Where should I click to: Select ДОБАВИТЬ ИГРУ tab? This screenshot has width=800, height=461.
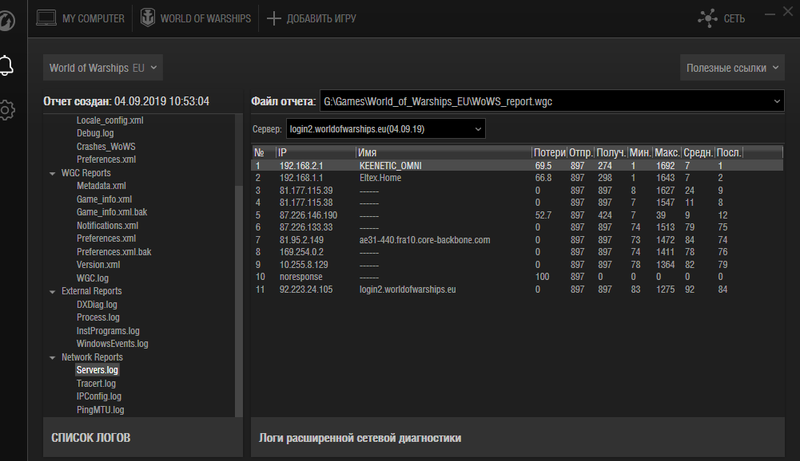(312, 18)
